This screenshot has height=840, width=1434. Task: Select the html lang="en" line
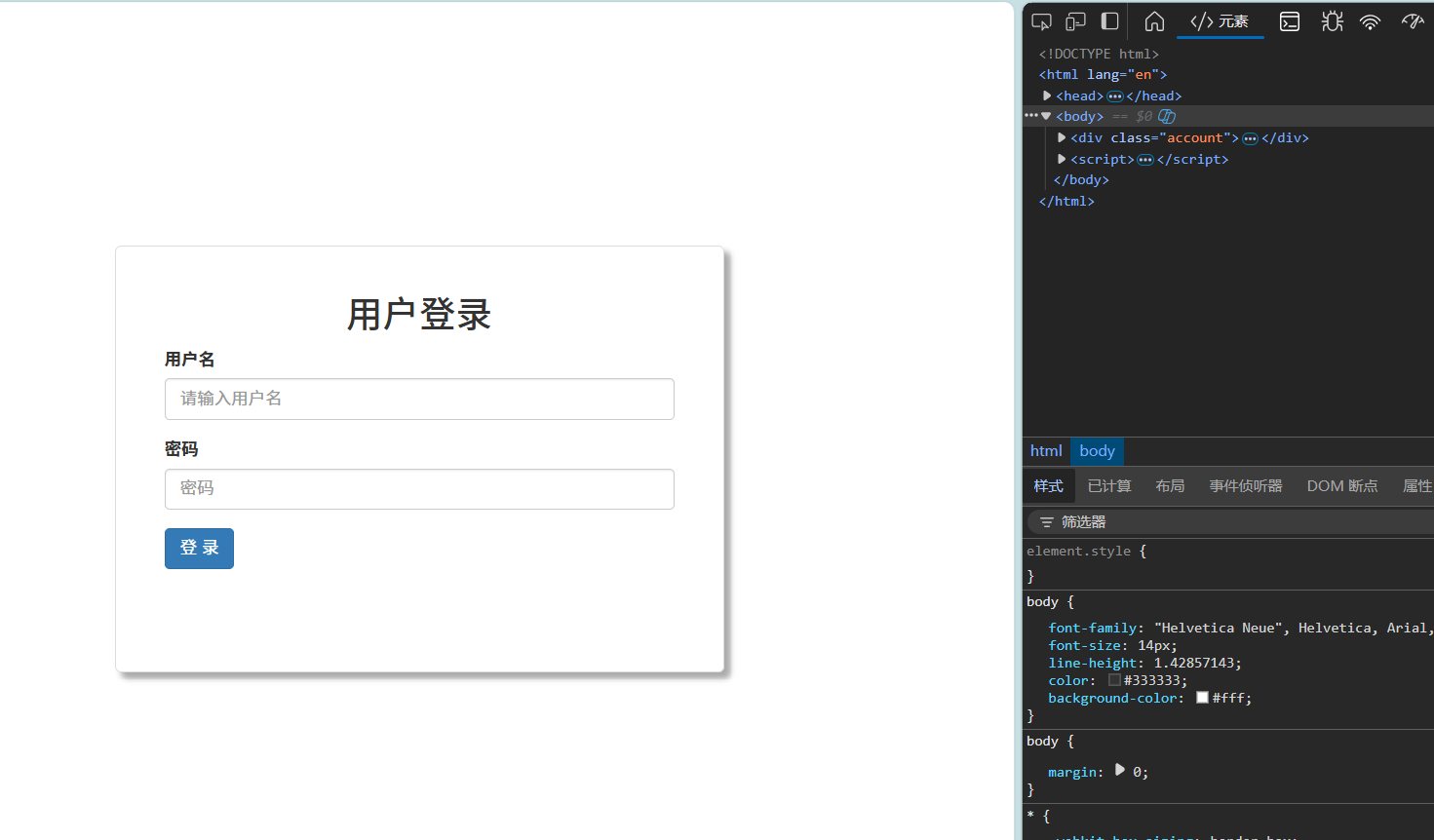pos(1103,75)
